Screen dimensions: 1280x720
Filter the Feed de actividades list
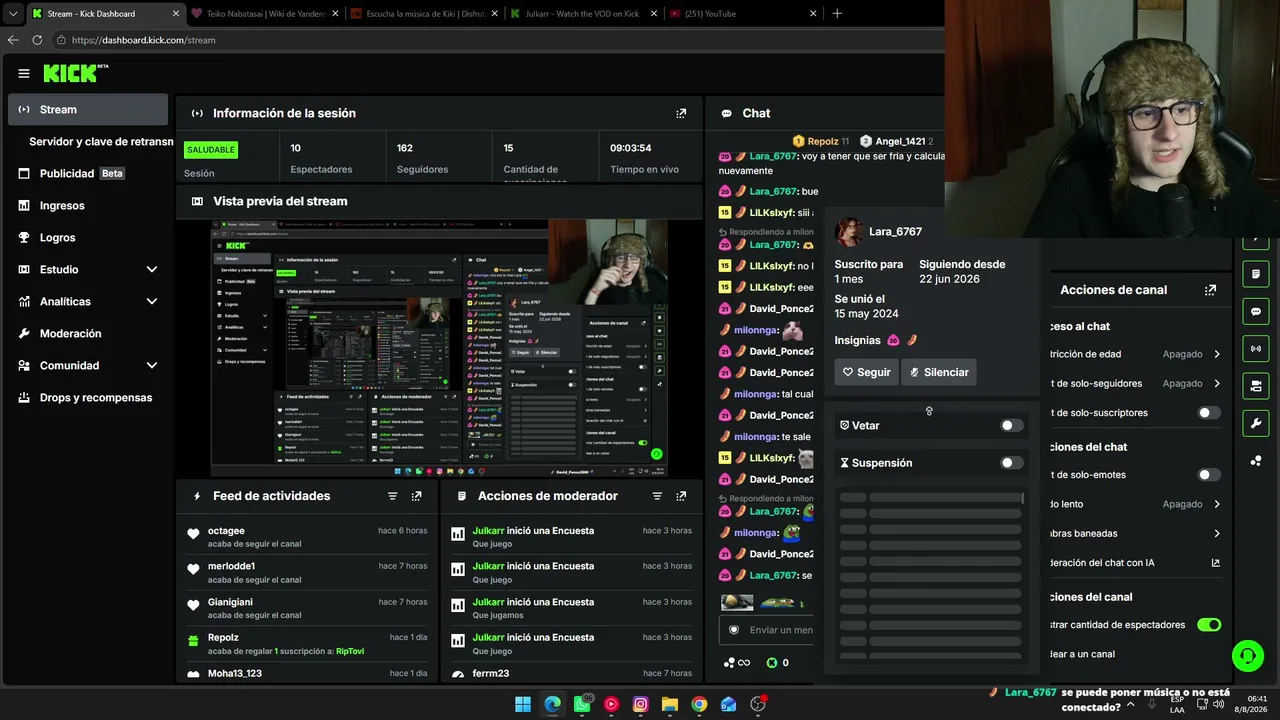[x=393, y=496]
